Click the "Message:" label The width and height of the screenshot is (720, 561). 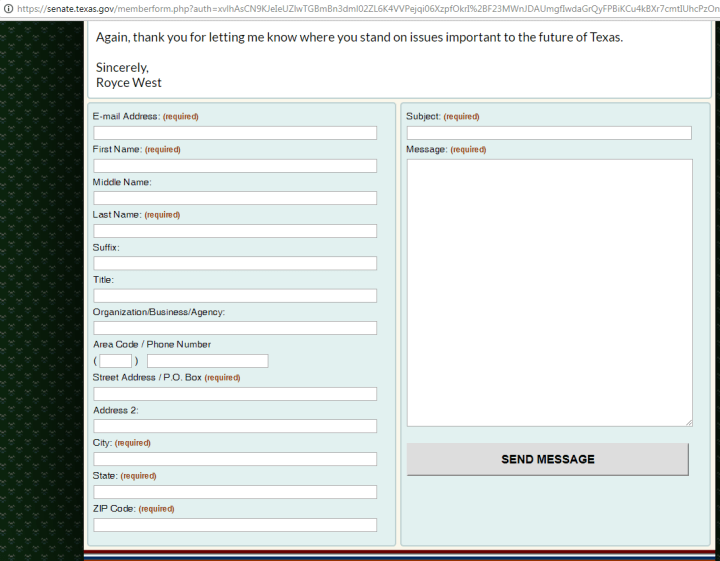coord(427,149)
